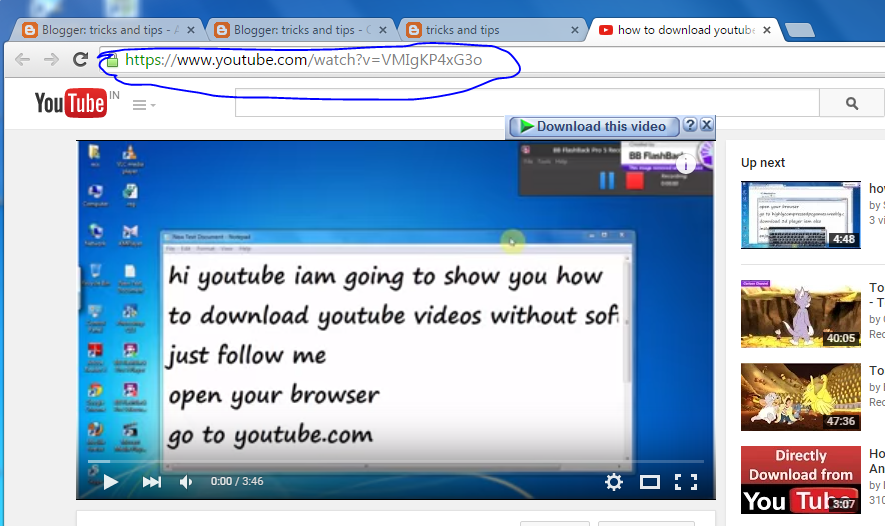Click the video info card icon
Image resolution: width=885 pixels, height=526 pixels.
point(685,165)
